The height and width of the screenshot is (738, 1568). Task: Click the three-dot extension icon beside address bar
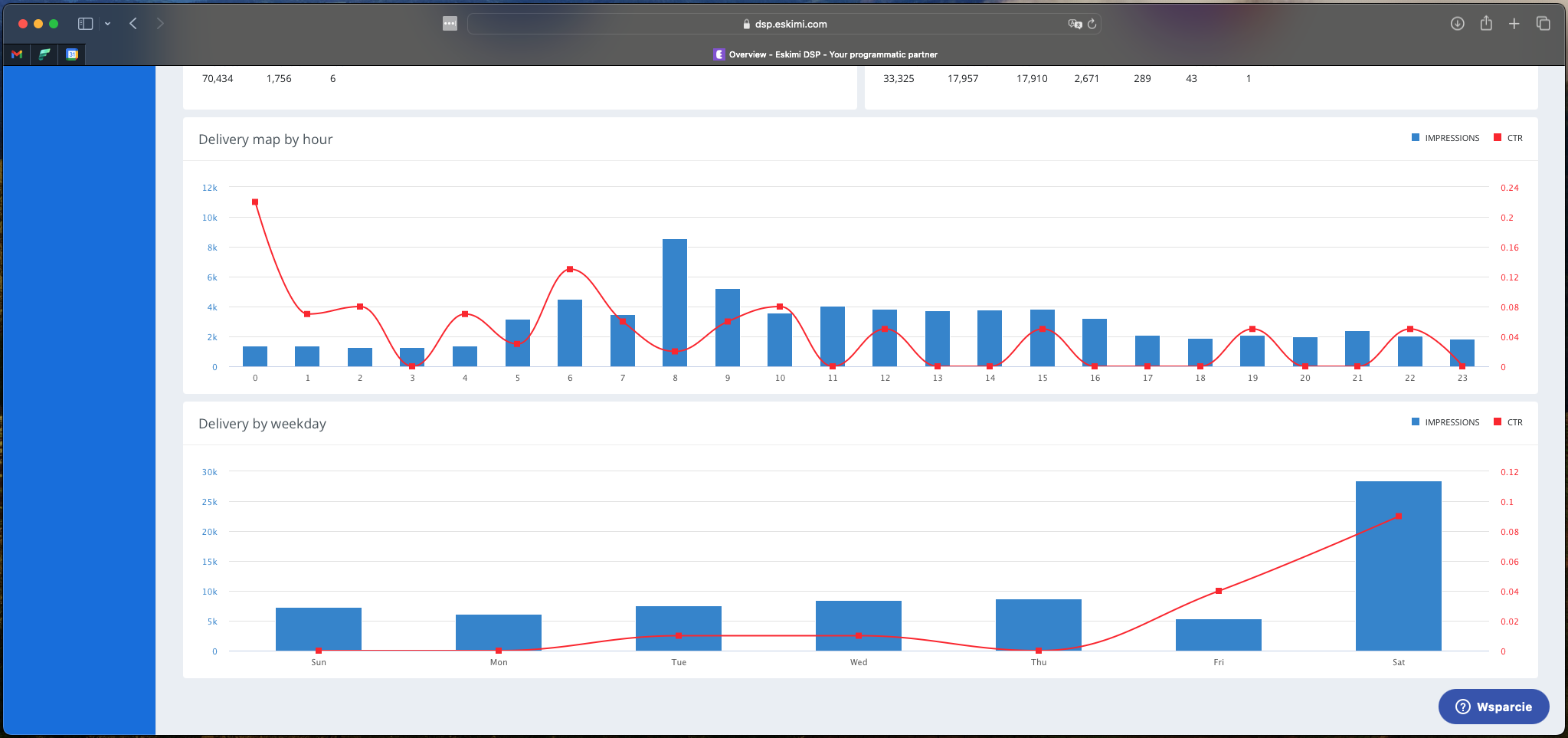coord(450,24)
